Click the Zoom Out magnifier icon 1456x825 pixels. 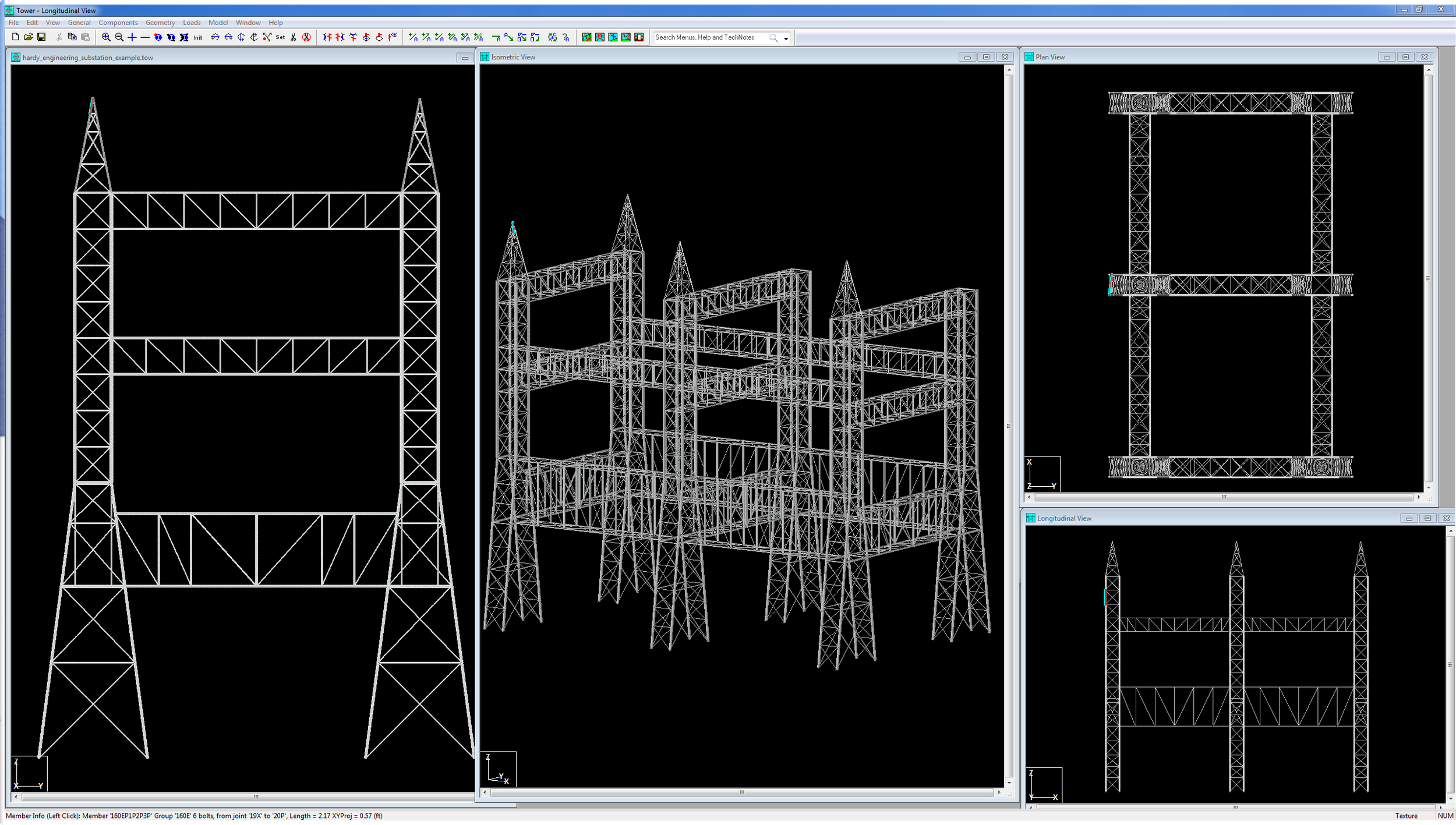click(x=119, y=37)
